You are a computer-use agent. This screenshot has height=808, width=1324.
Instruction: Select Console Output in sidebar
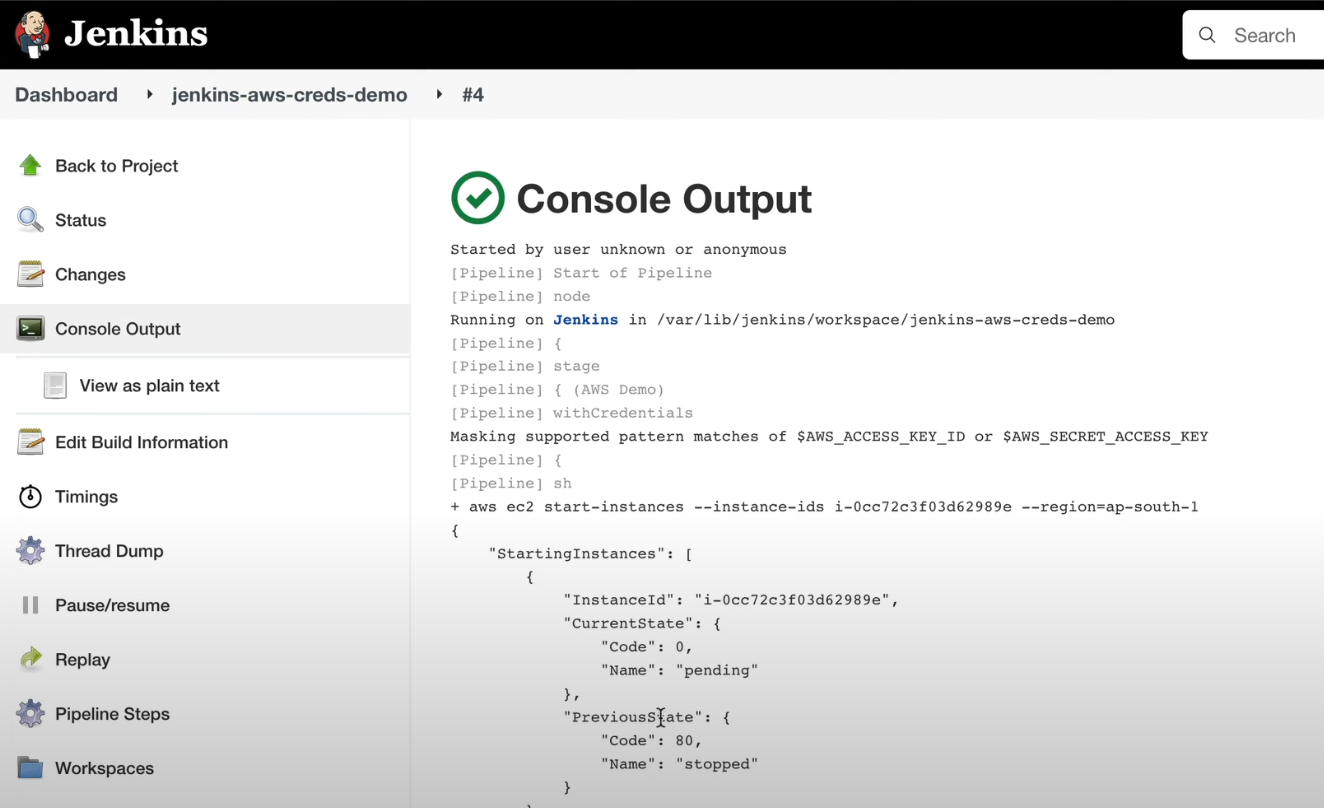118,329
